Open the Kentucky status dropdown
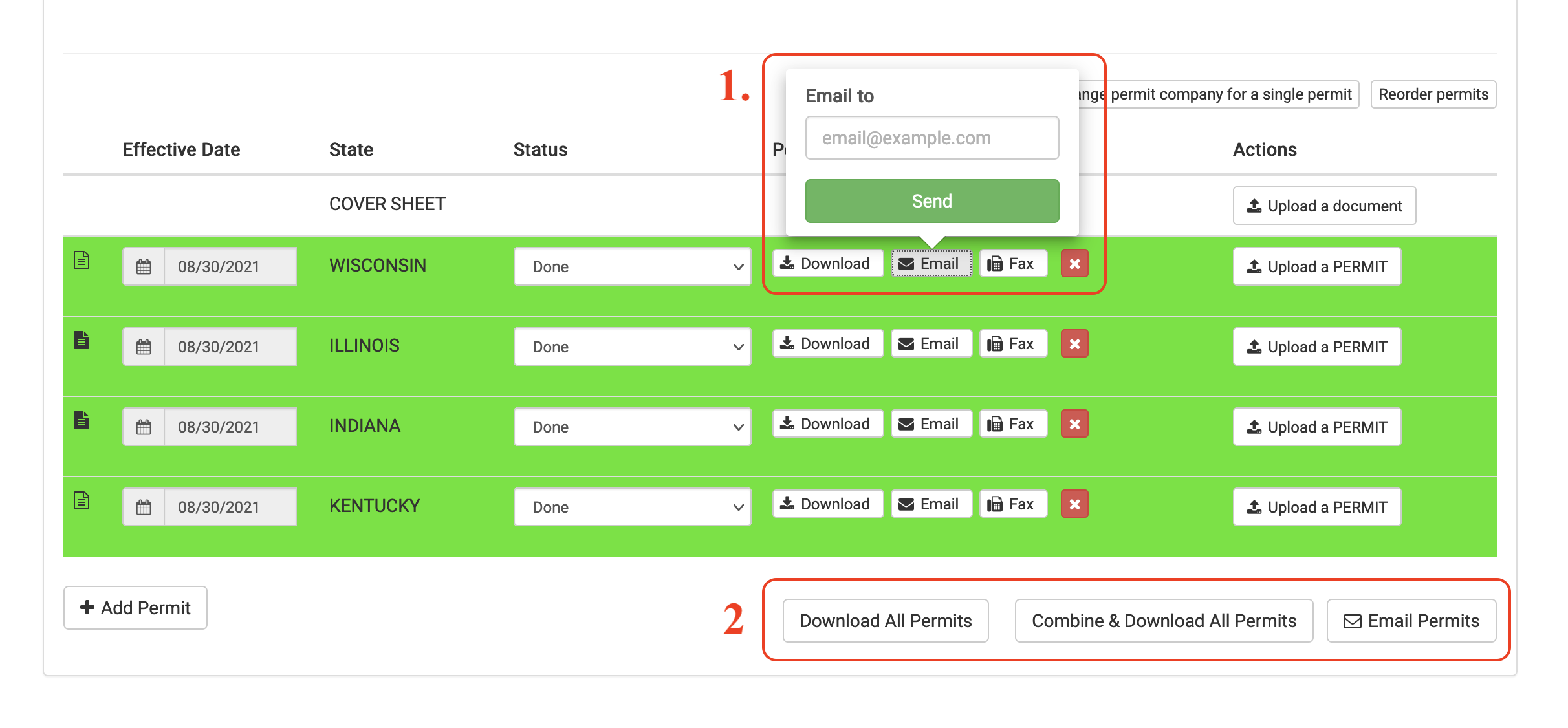Viewport: 1568px width, 728px height. (x=632, y=507)
